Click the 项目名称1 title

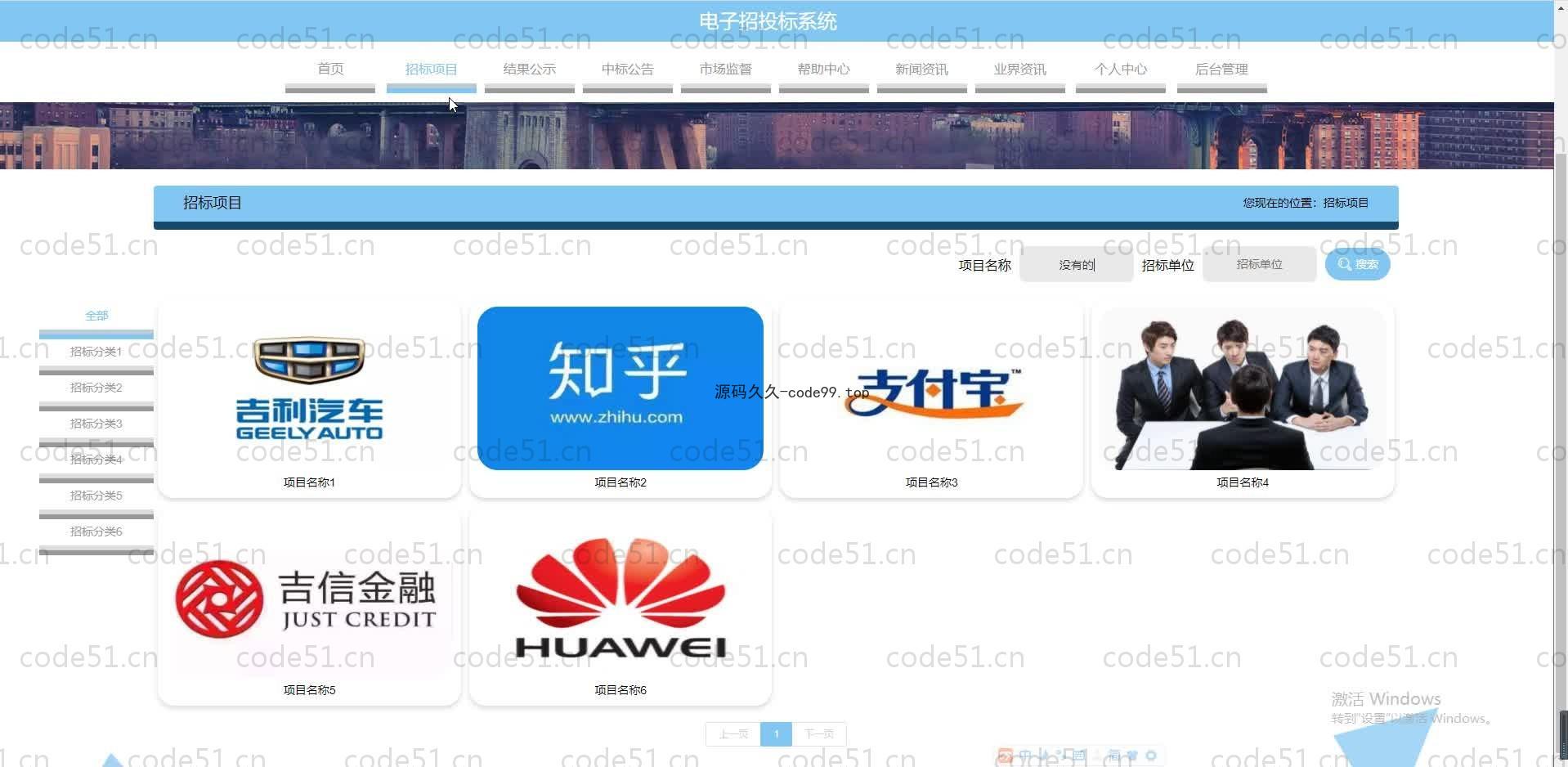[x=309, y=482]
